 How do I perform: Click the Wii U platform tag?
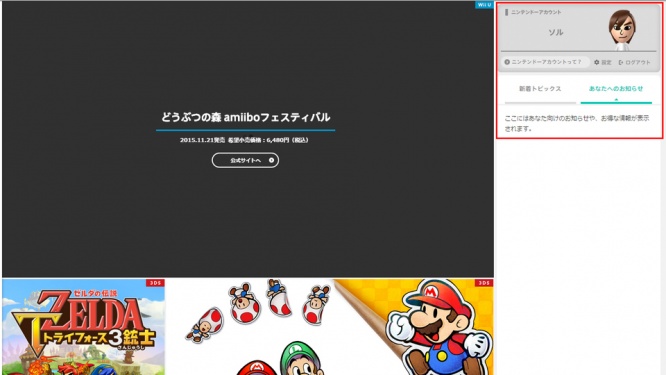pyautogui.click(x=484, y=5)
